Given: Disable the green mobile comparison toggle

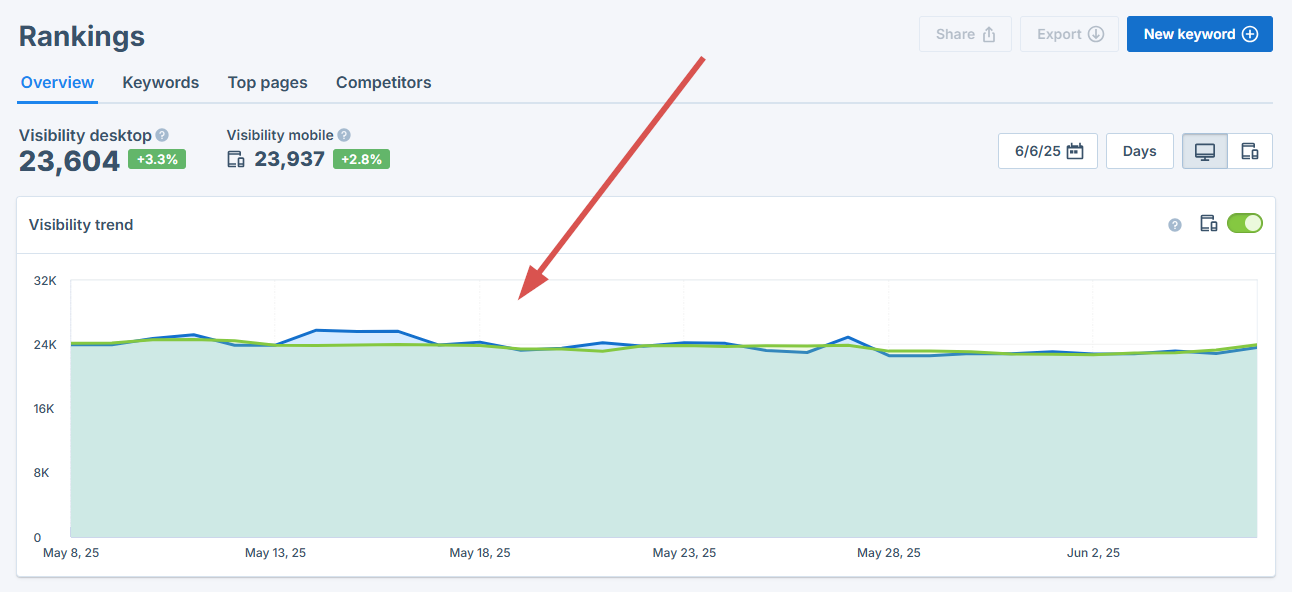Looking at the screenshot, I should [1245, 223].
